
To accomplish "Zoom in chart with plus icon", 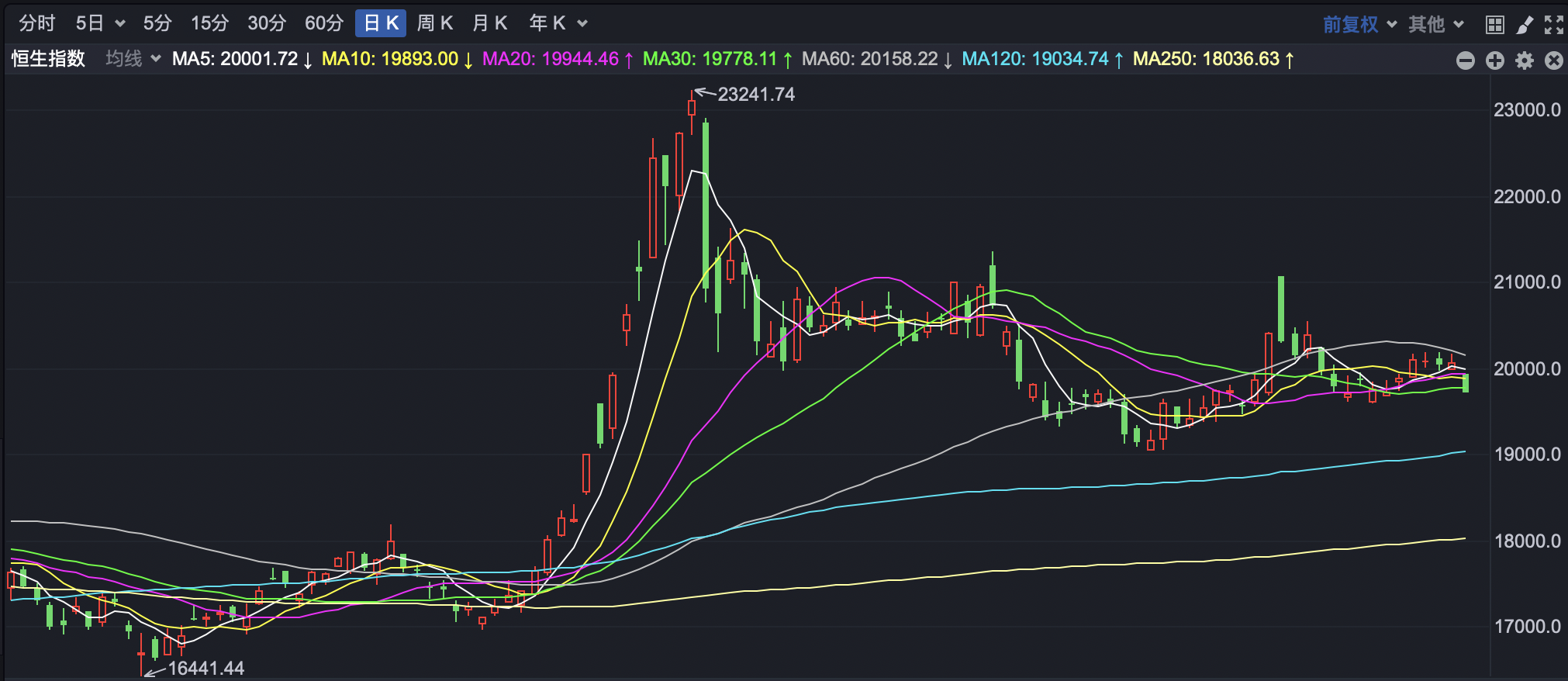I will [x=1495, y=60].
